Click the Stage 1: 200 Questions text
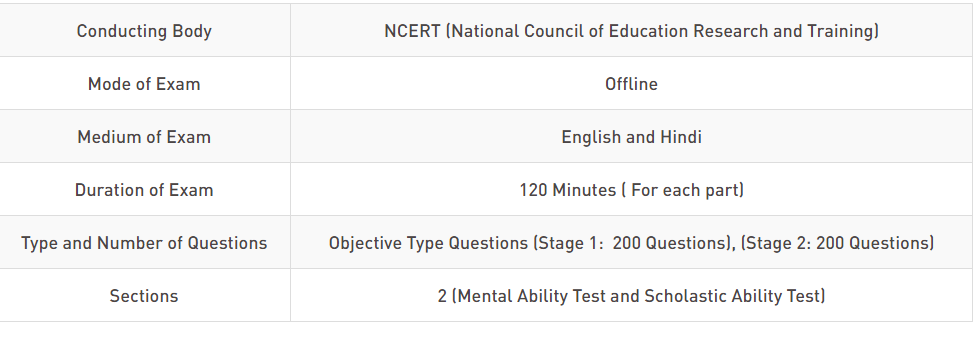Image resolution: width=977 pixels, height=362 pixels. tap(632, 243)
